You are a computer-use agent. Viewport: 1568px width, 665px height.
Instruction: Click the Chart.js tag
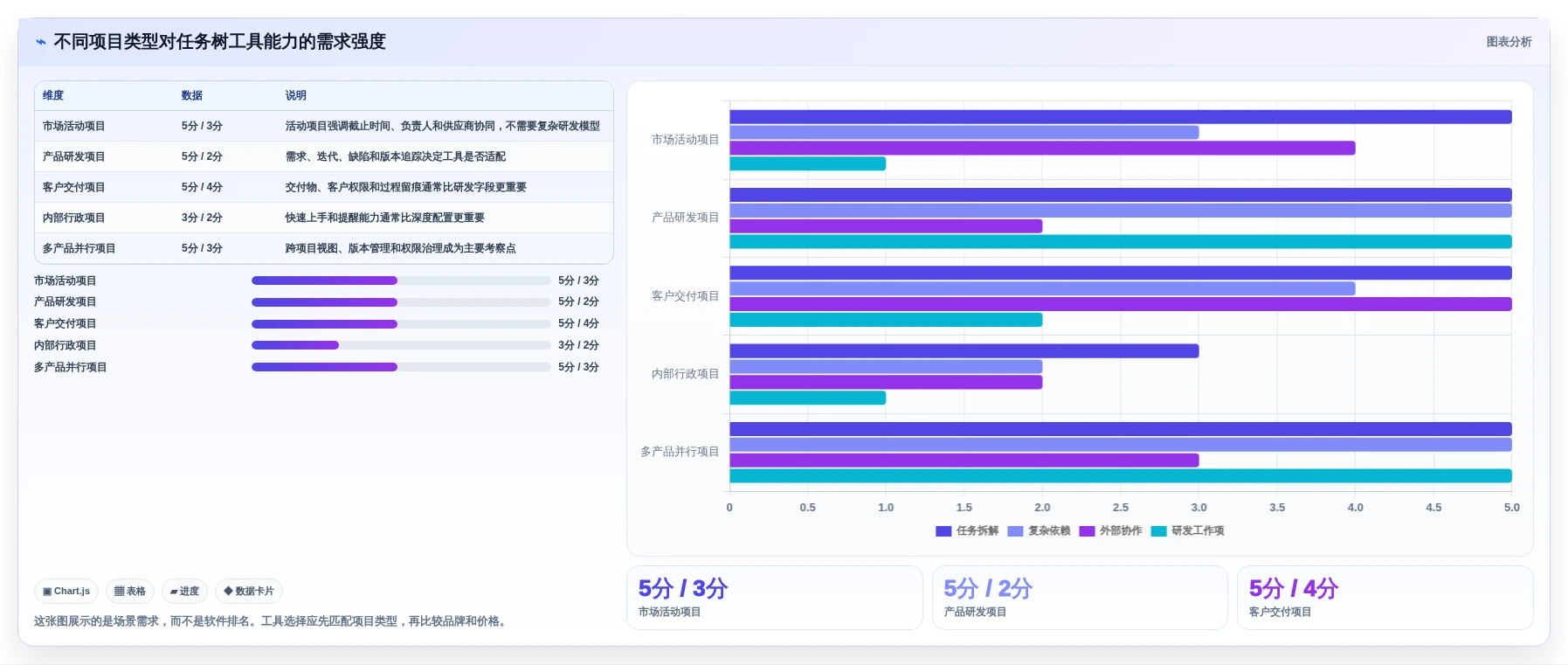pos(66,592)
